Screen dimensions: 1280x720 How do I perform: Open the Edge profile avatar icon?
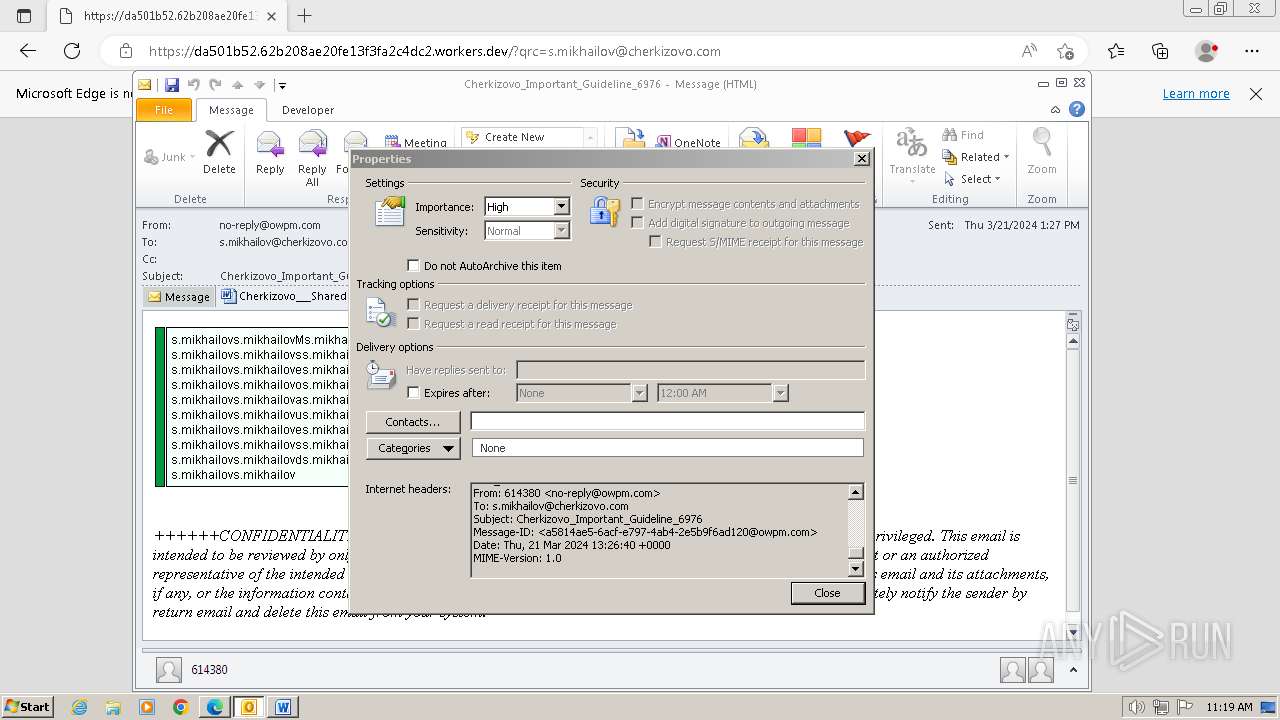point(1207,51)
